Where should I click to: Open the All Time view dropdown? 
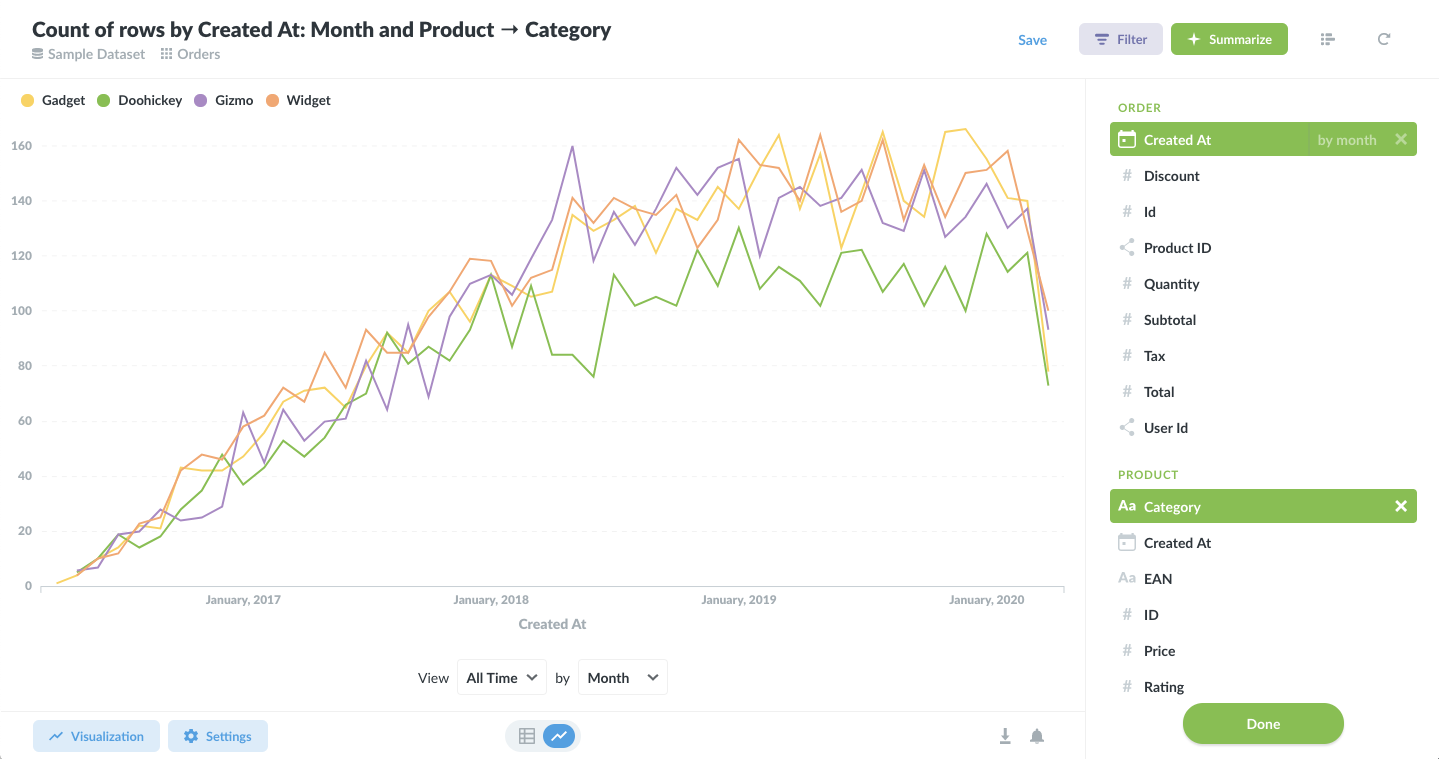(502, 678)
